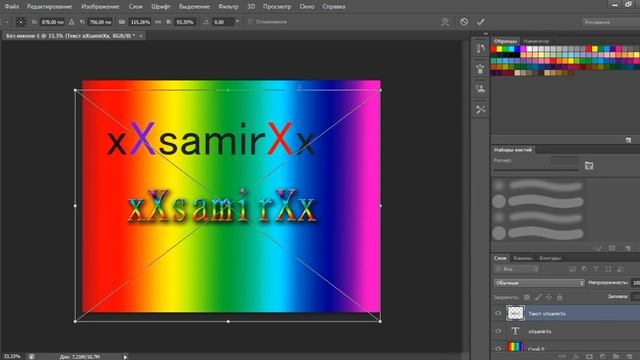Click the X position field

point(53,22)
